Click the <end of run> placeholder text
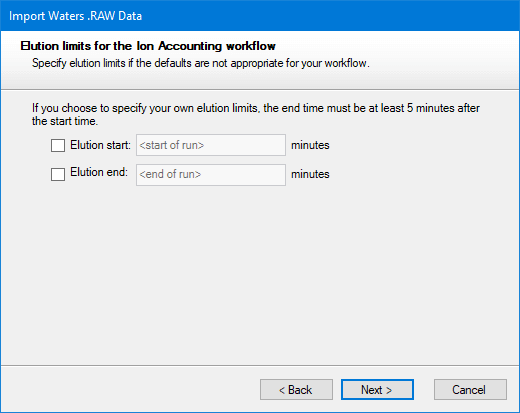This screenshot has width=520, height=413. (x=170, y=174)
